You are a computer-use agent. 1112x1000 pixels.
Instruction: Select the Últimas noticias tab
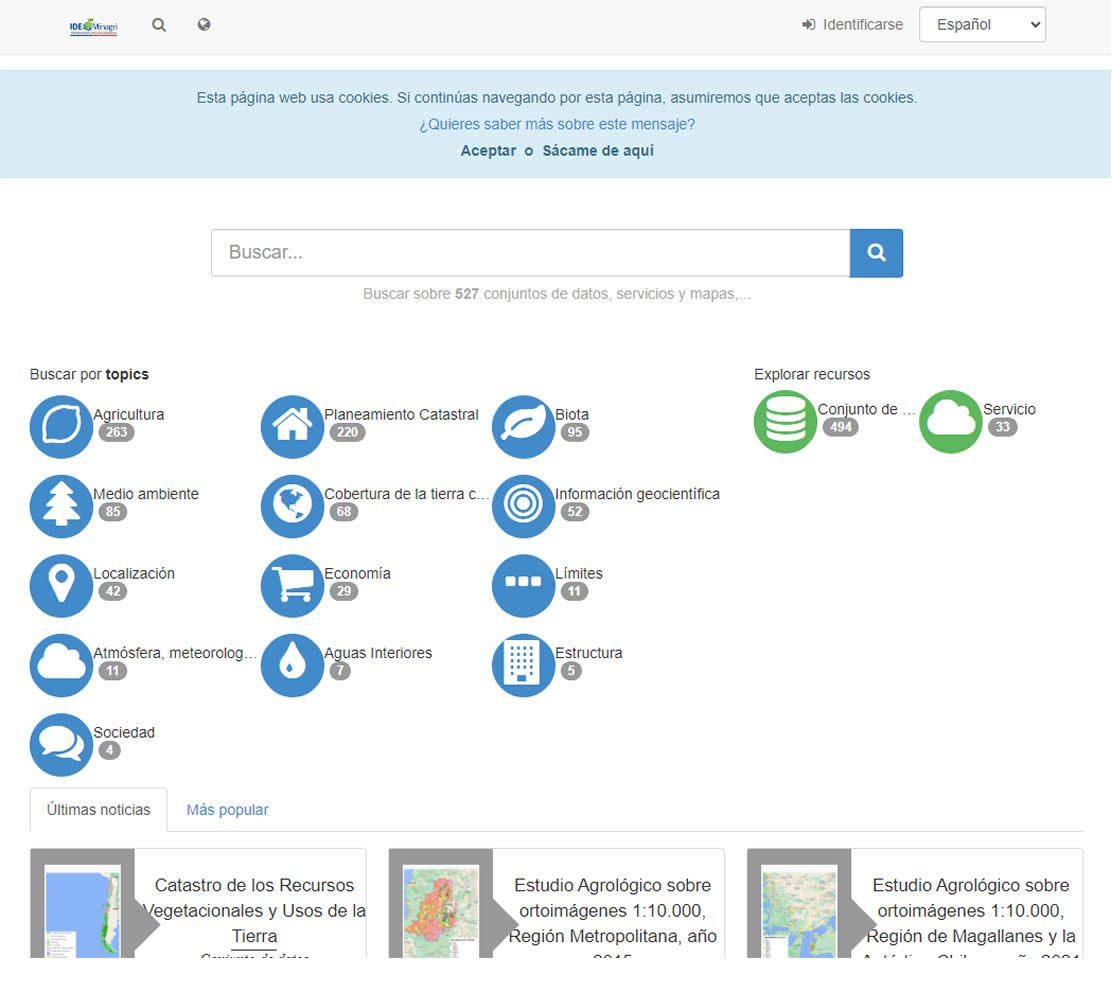98,810
